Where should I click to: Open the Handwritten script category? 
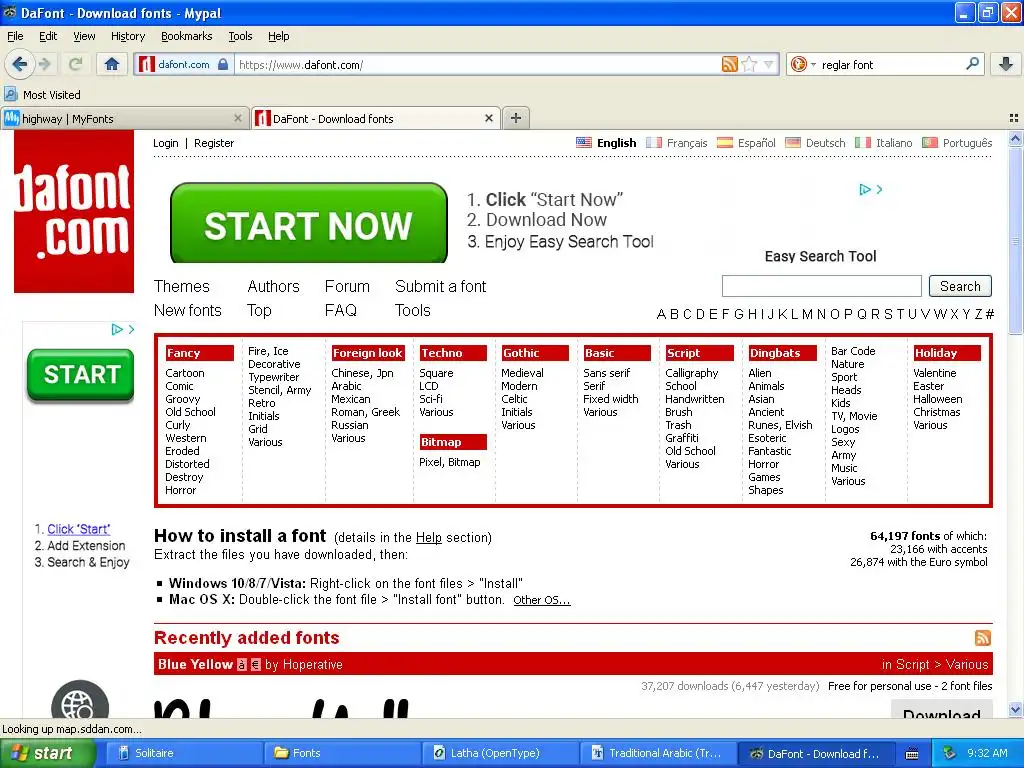694,399
